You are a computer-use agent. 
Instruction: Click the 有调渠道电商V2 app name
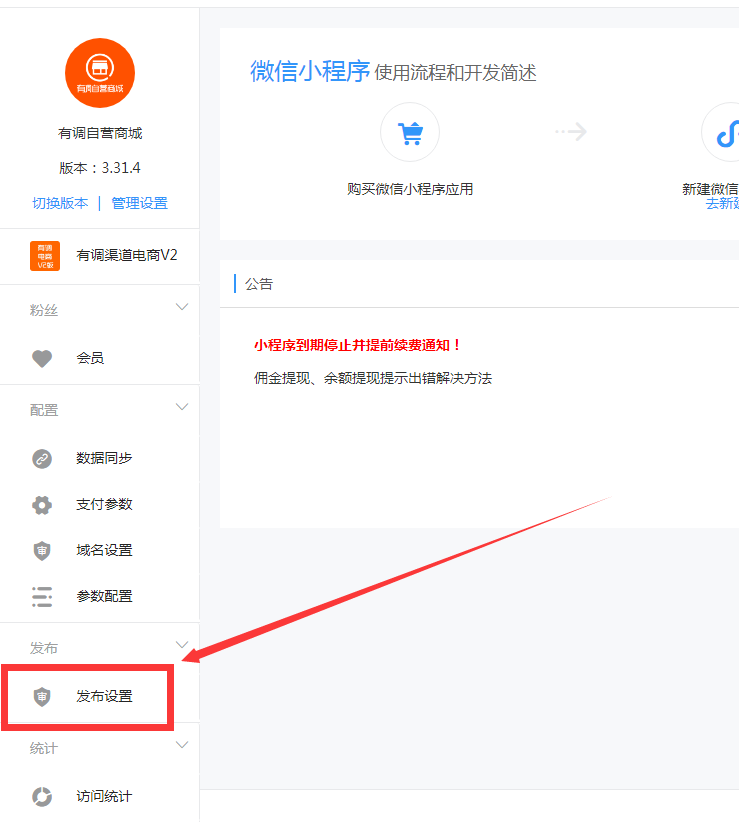[127, 255]
